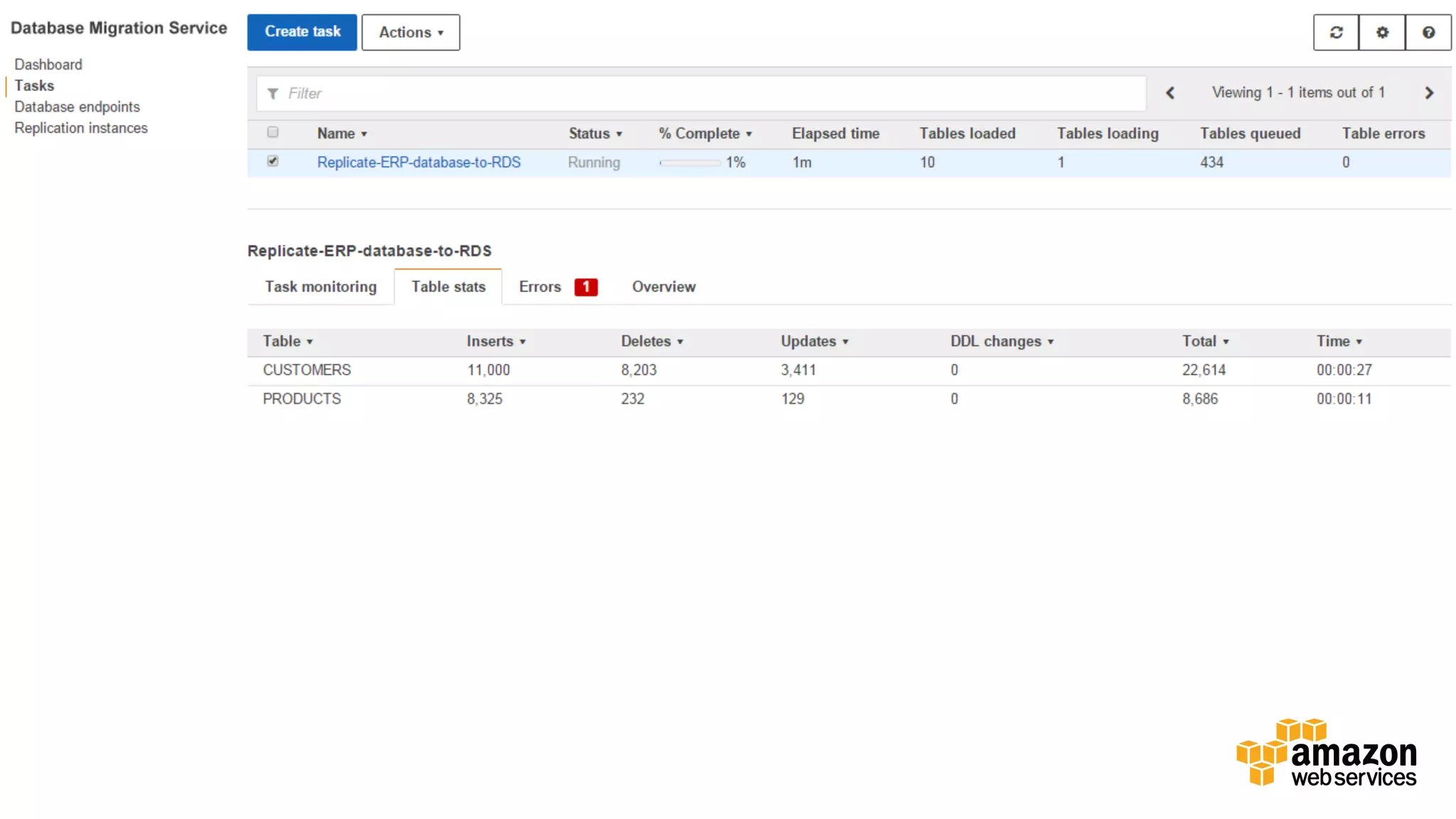Click the Amazon Web Services logo
The image size is (1456, 819).
click(1327, 753)
